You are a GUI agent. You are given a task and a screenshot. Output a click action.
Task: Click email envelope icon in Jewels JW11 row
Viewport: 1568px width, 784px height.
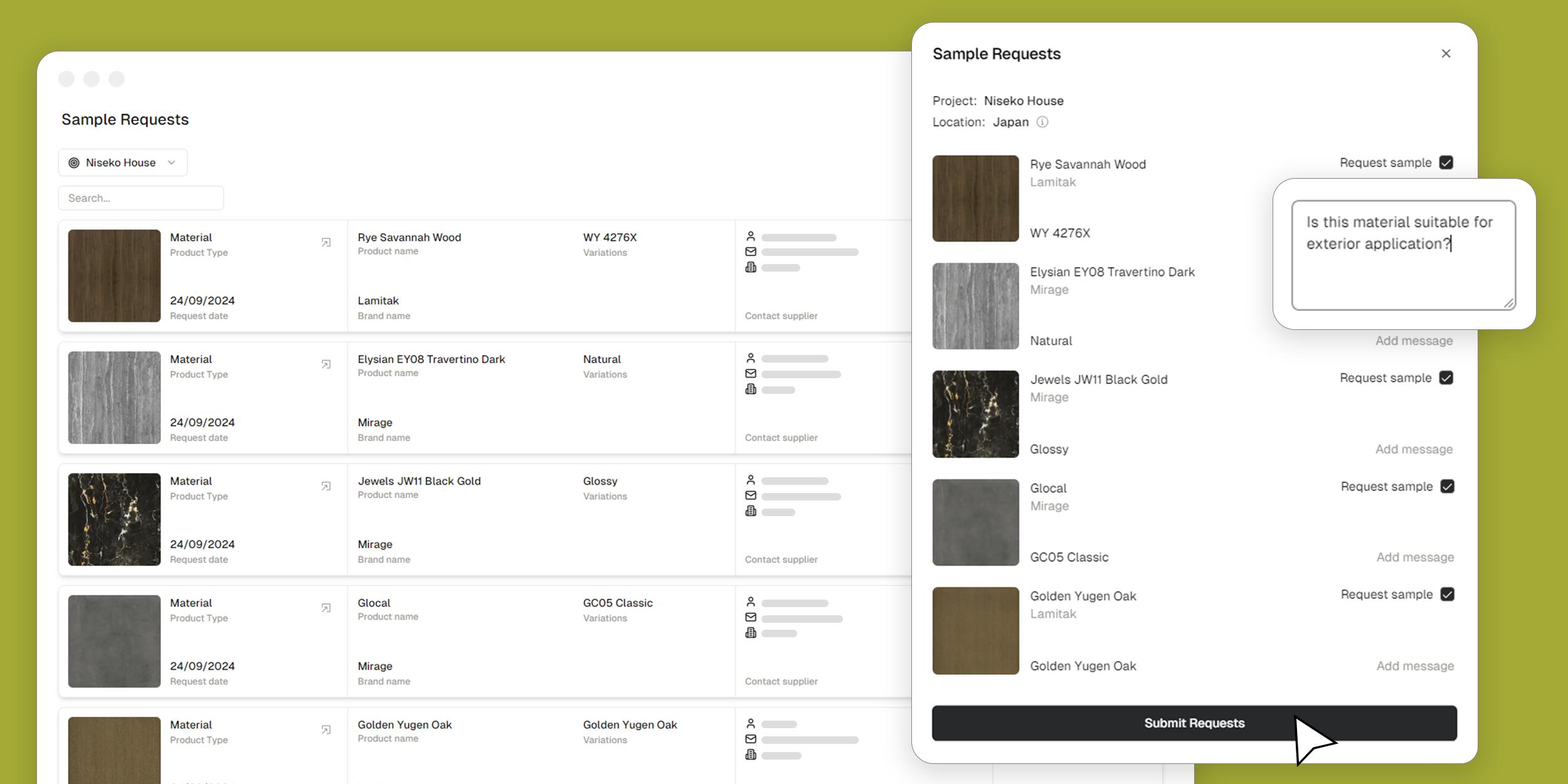coord(751,495)
